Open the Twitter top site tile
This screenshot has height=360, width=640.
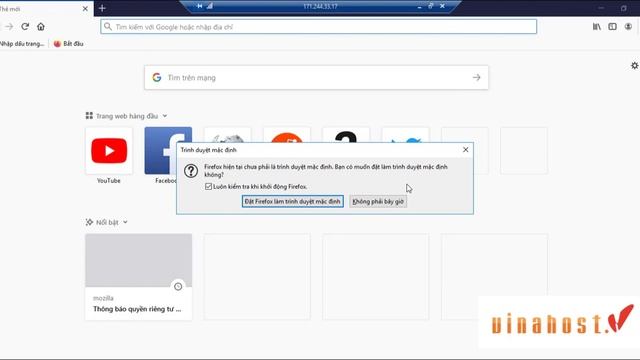pos(405,135)
